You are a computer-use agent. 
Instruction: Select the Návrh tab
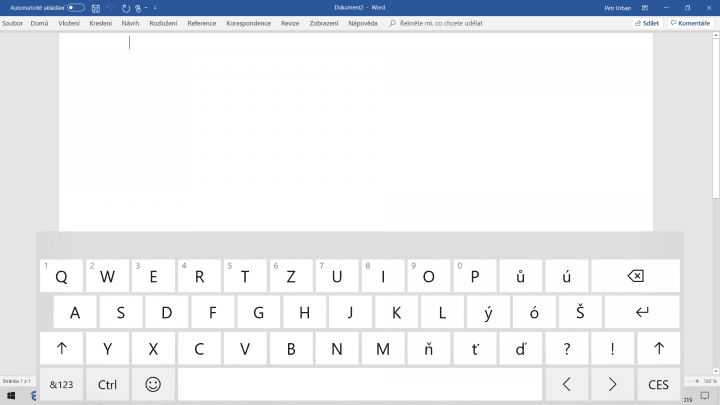coord(130,23)
